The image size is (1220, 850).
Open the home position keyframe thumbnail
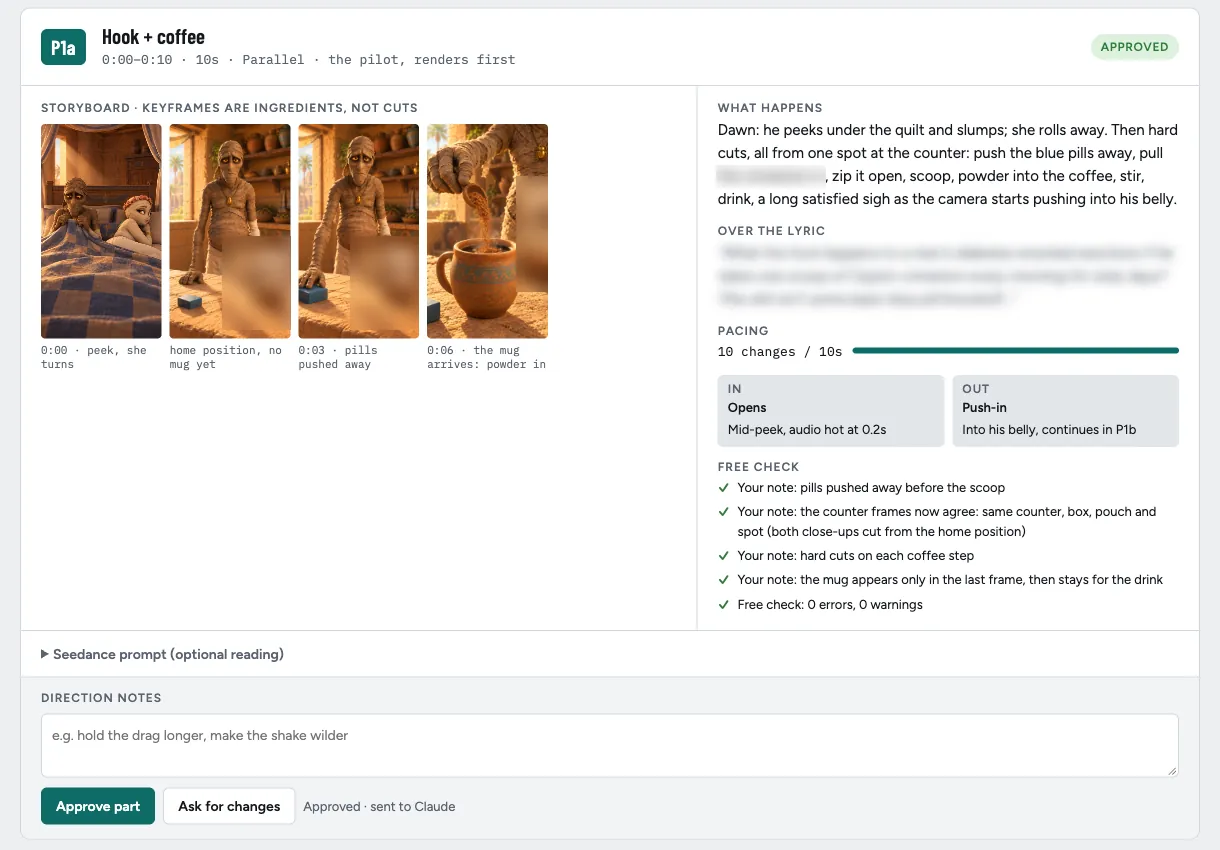tap(230, 231)
